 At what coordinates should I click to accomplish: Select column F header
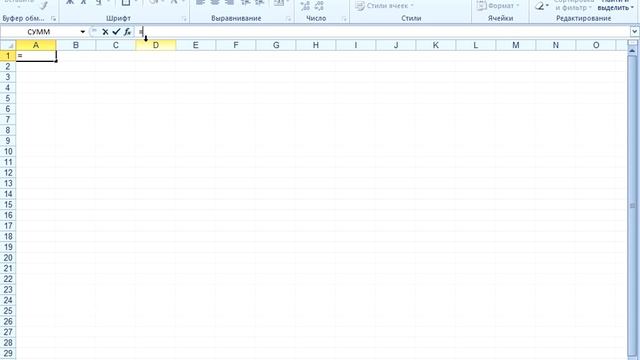coord(236,45)
